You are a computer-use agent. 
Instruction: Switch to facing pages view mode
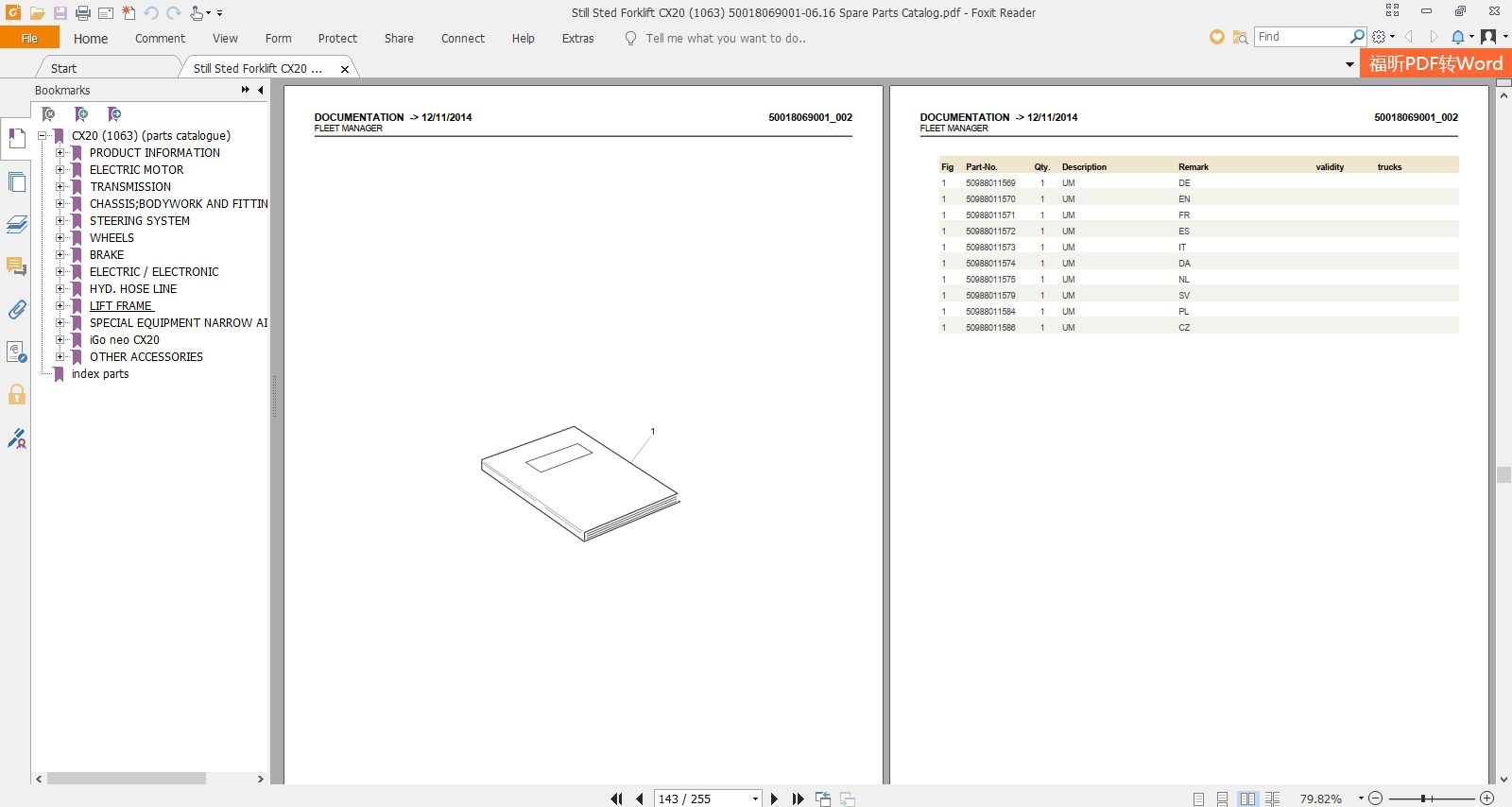click(1247, 799)
